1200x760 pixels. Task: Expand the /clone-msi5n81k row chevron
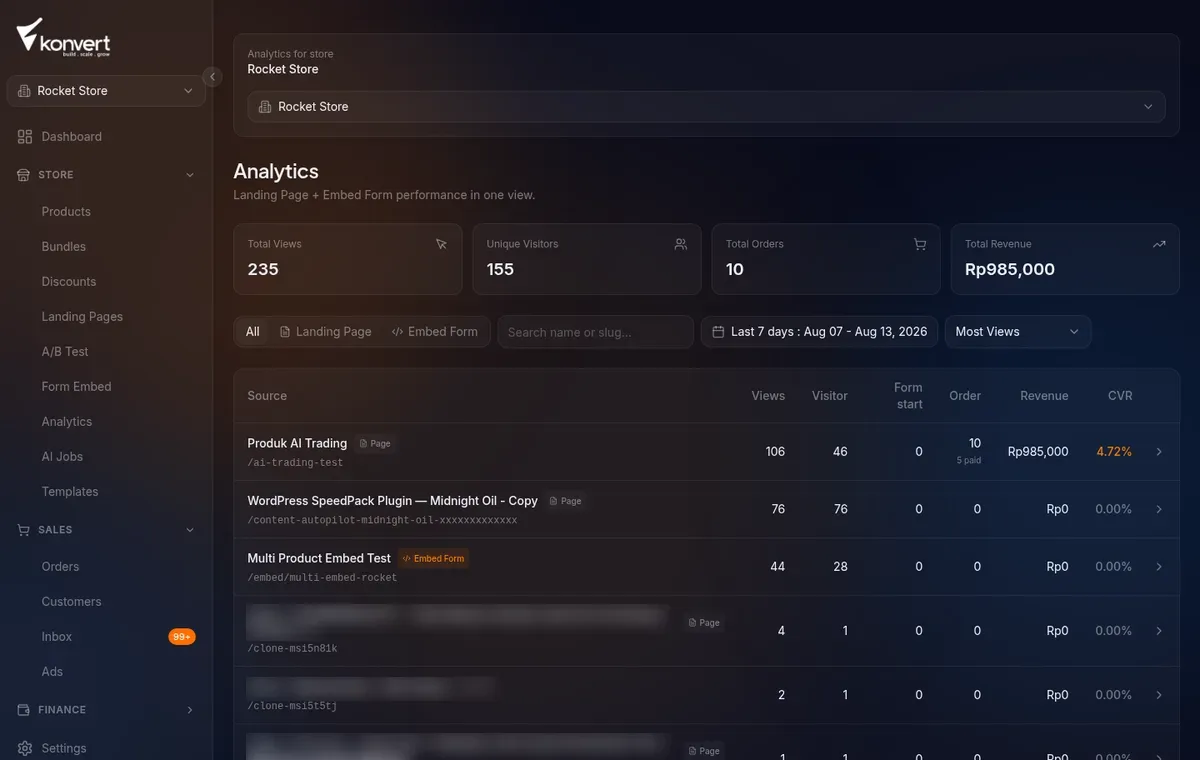tap(1159, 631)
